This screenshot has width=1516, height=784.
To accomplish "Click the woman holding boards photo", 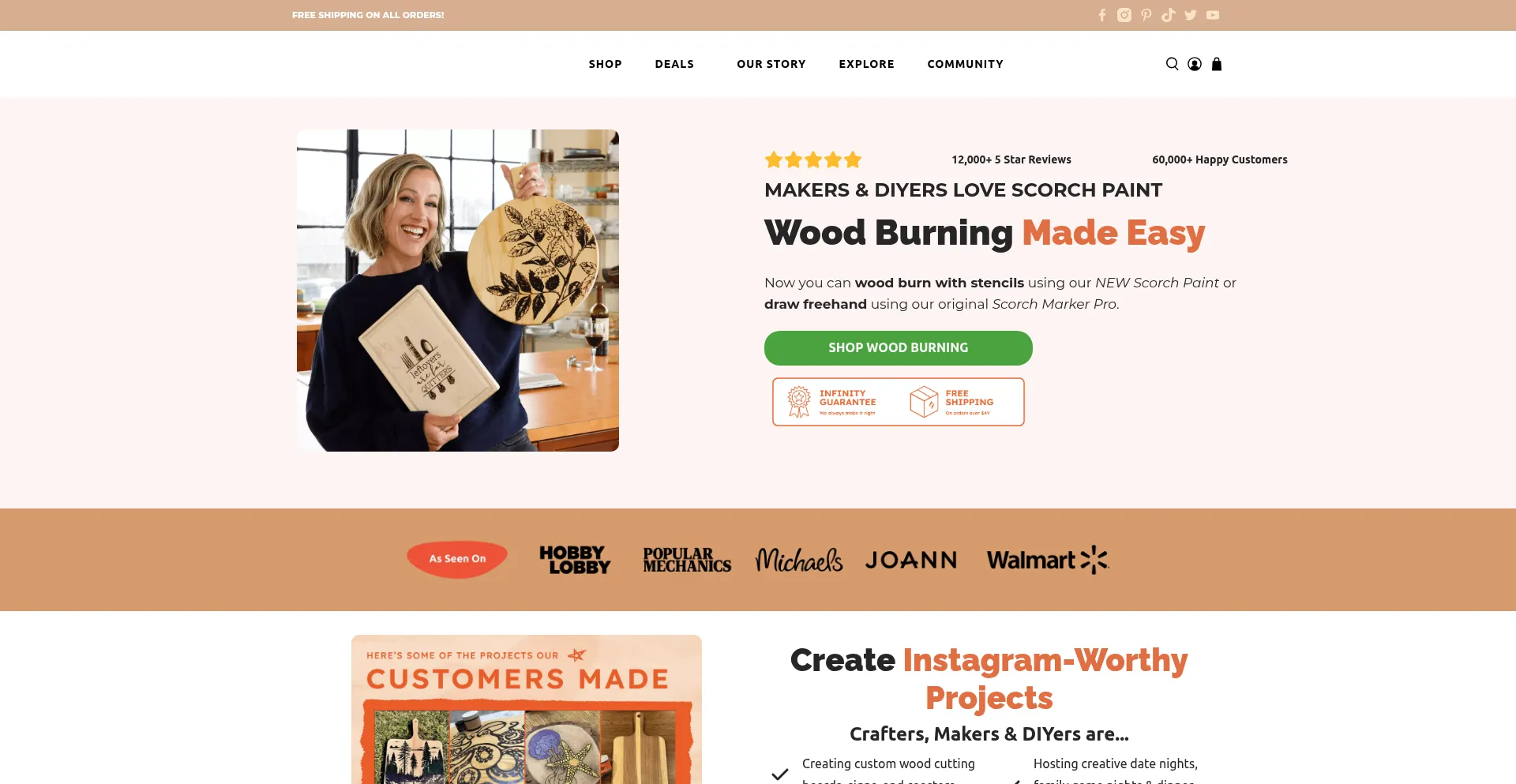I will click(458, 291).
